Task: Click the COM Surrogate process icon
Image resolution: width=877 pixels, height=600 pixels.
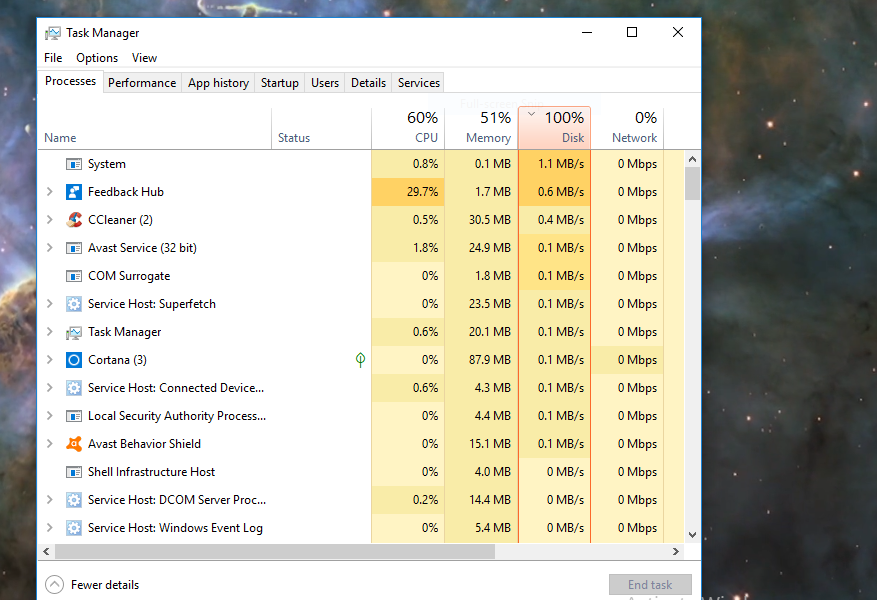Action: tap(74, 275)
